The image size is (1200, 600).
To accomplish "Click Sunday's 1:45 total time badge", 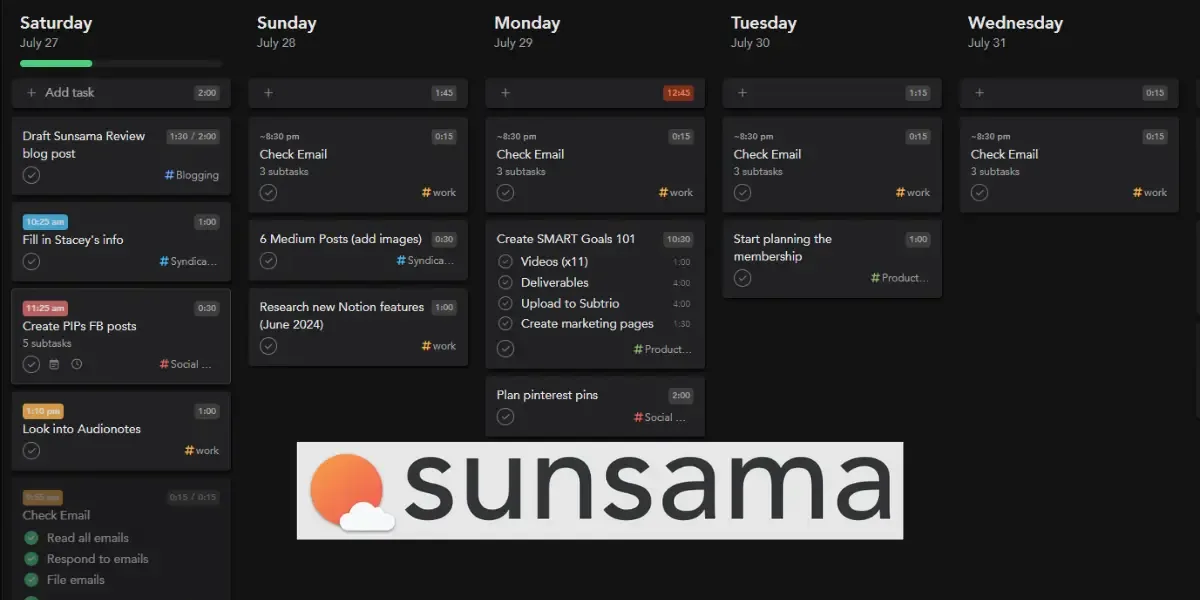I will [x=444, y=93].
